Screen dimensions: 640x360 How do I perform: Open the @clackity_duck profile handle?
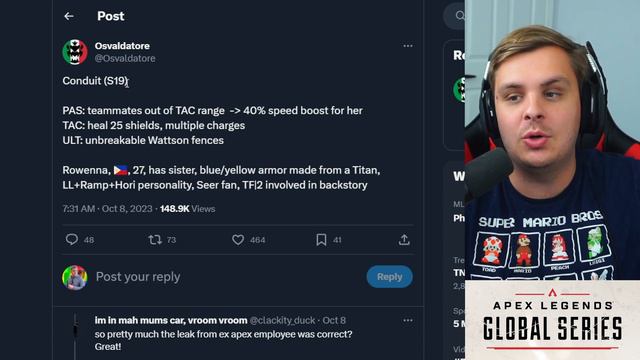(282, 320)
